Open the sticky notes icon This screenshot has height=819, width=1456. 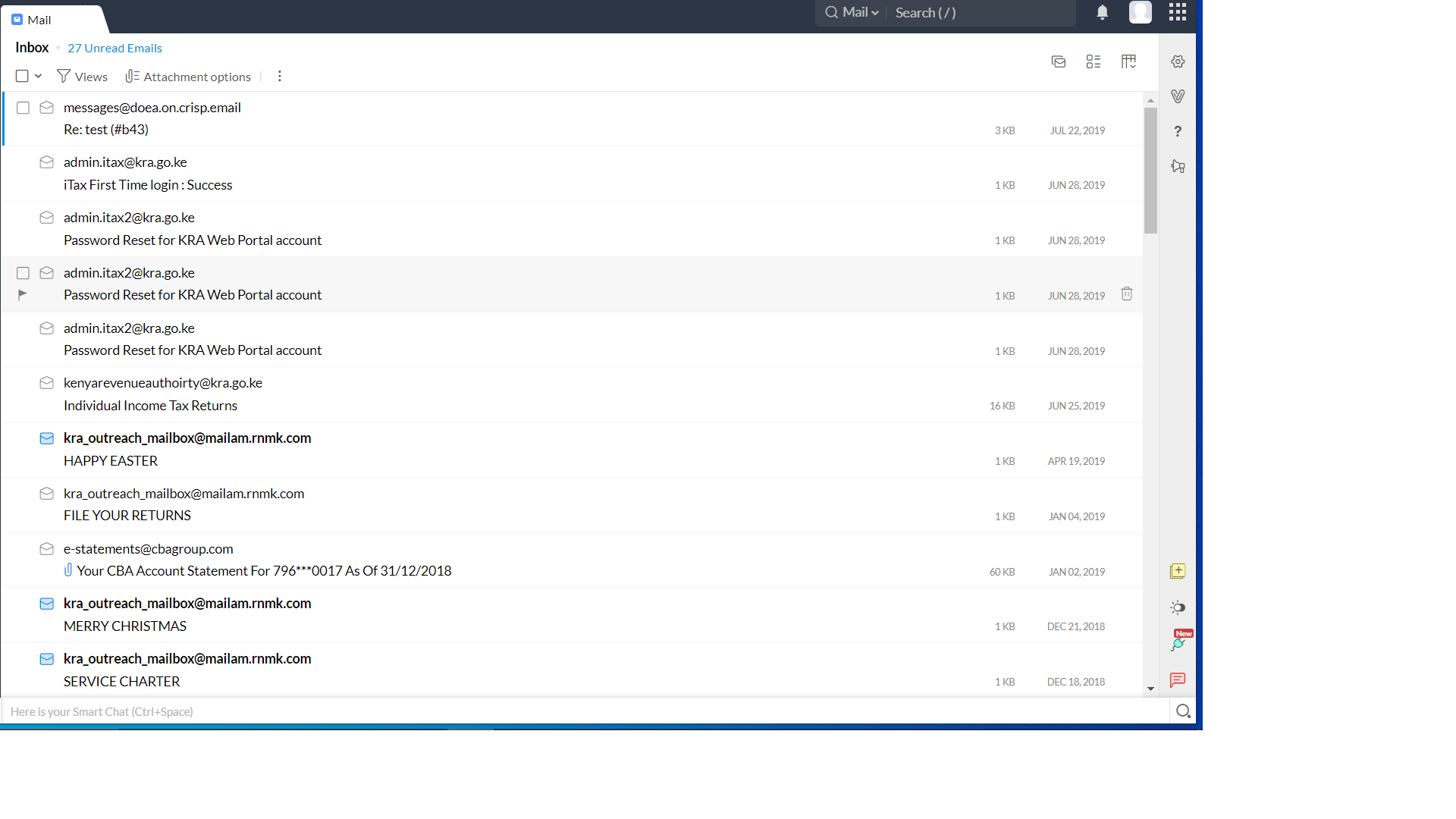pyautogui.click(x=1178, y=571)
